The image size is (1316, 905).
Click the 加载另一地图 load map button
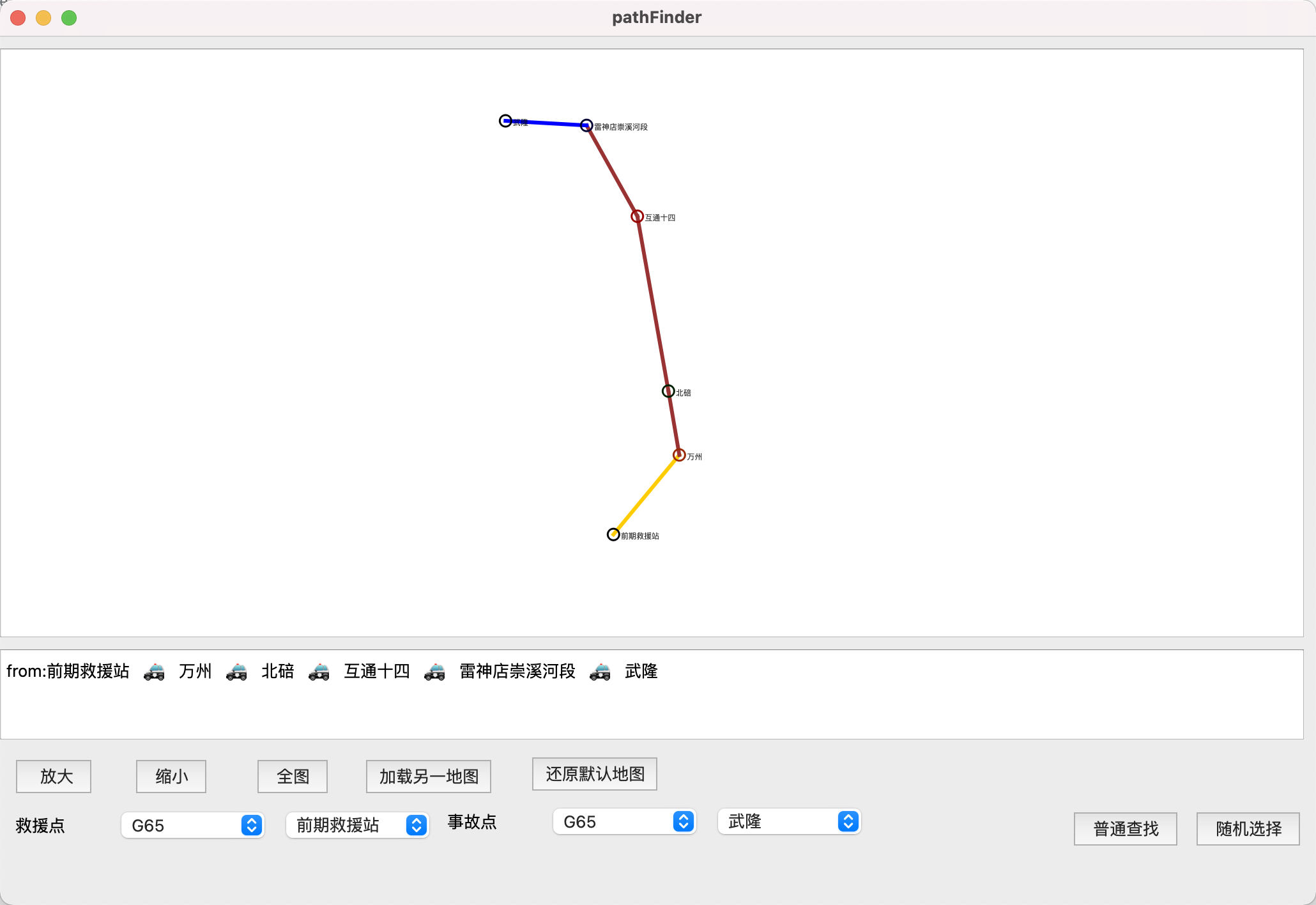427,776
